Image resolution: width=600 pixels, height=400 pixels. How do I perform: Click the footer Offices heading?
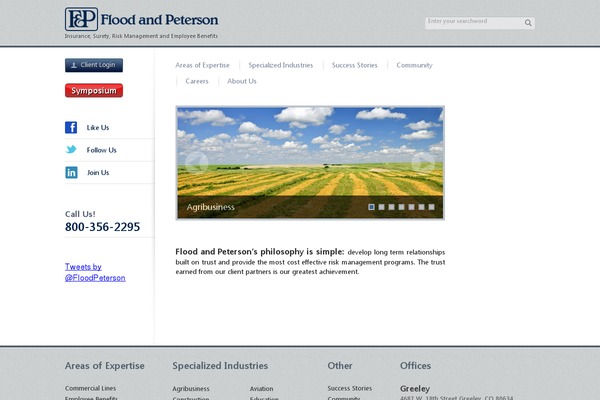tap(415, 366)
